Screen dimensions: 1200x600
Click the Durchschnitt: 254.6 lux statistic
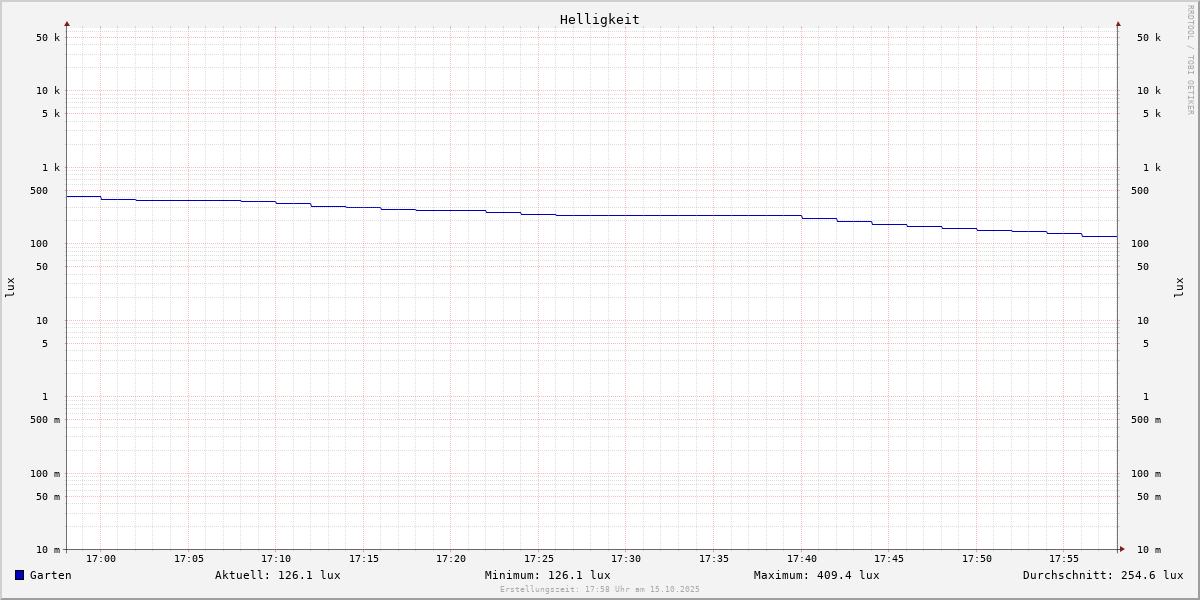[x=1102, y=575]
